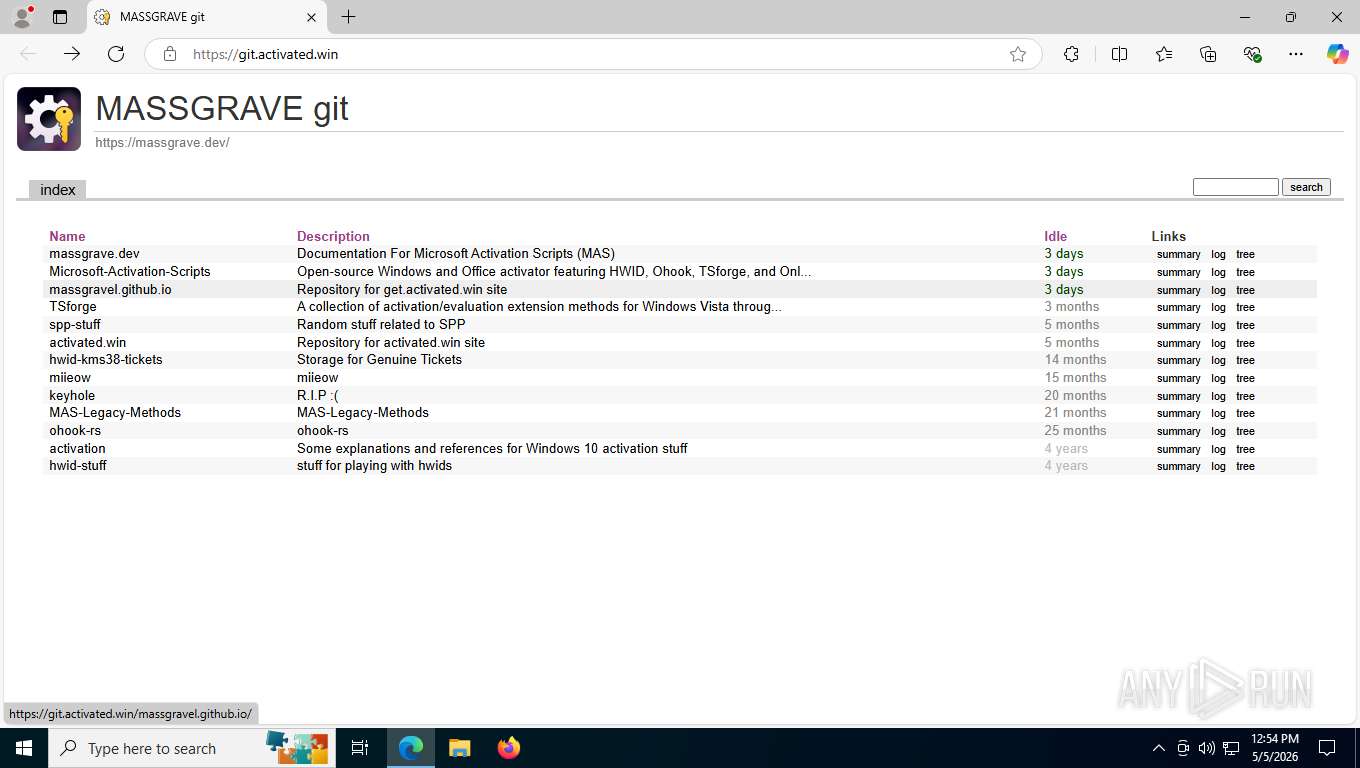
Task: Open Task View on the taskbar
Action: [x=360, y=748]
